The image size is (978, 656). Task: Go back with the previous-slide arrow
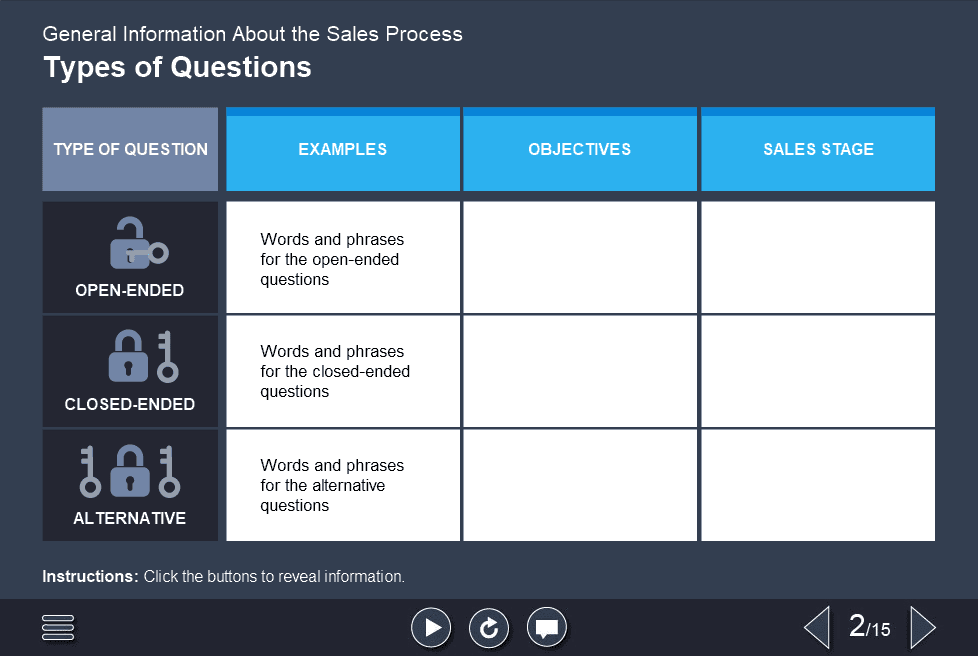point(816,627)
